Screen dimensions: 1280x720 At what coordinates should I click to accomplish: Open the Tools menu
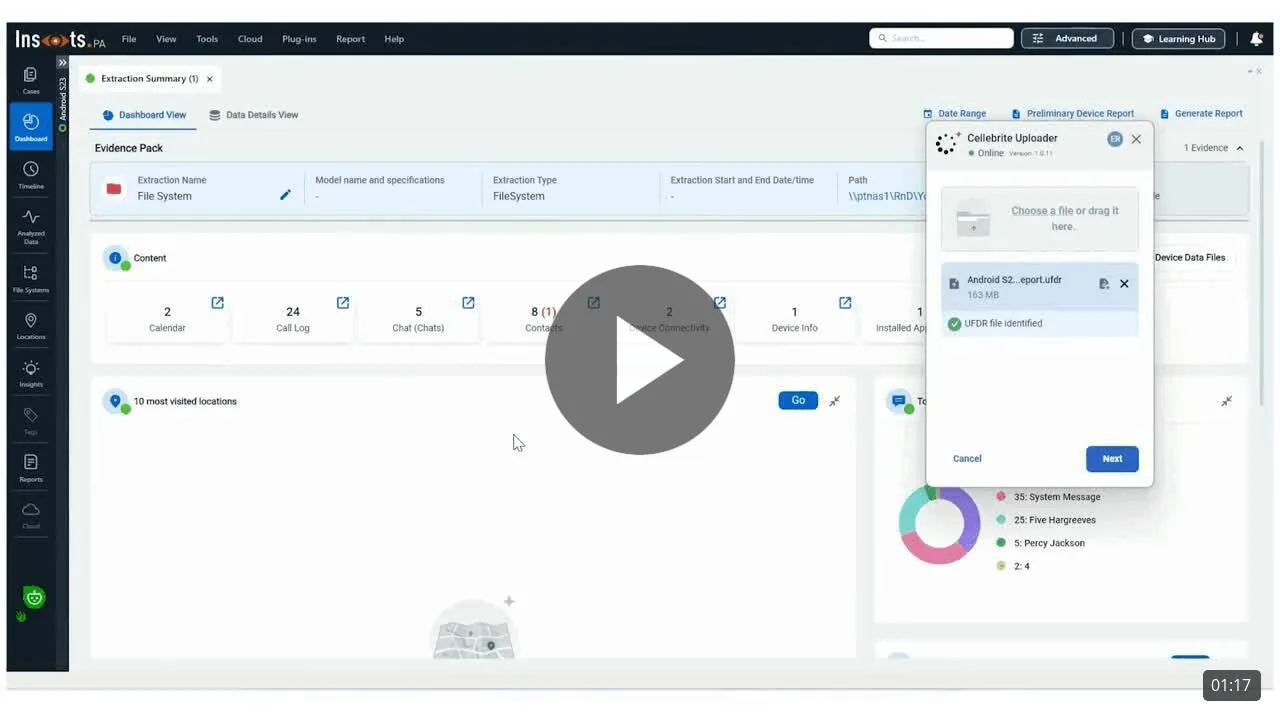207,39
